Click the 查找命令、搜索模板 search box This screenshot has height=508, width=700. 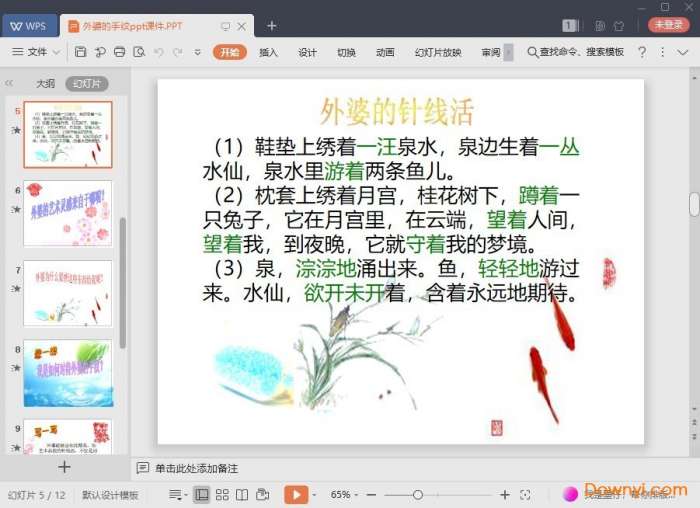point(576,52)
